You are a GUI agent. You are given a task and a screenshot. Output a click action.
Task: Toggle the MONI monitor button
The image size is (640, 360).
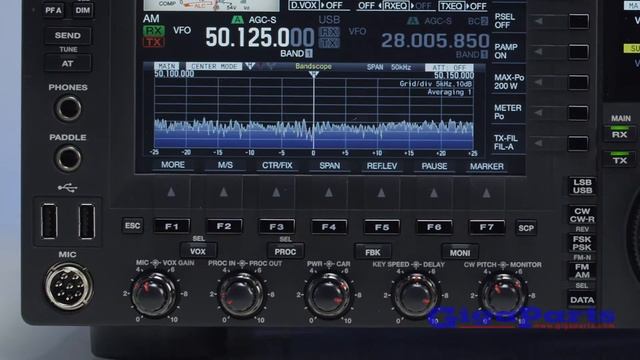pyautogui.click(x=460, y=253)
